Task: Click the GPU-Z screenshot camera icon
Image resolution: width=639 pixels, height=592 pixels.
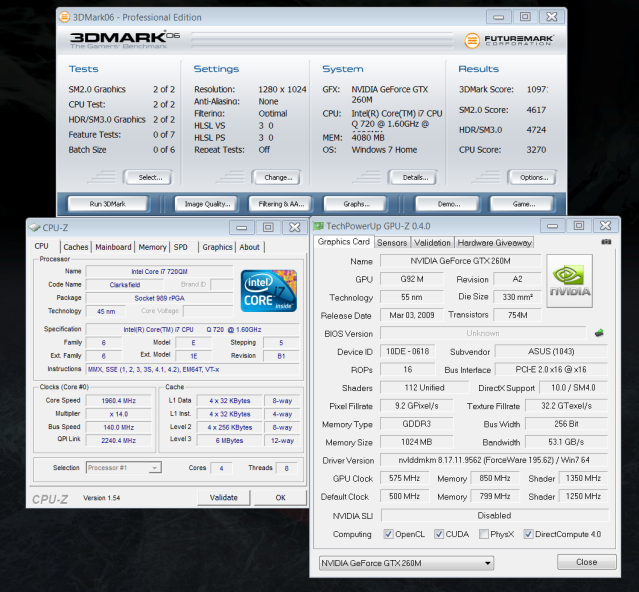Action: (x=606, y=242)
